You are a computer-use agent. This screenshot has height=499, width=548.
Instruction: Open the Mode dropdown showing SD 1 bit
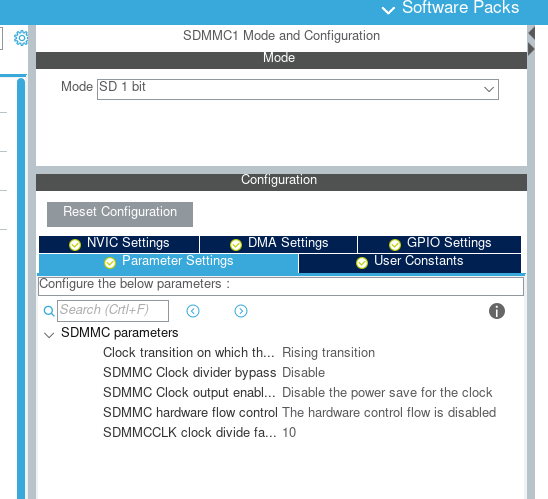click(298, 89)
